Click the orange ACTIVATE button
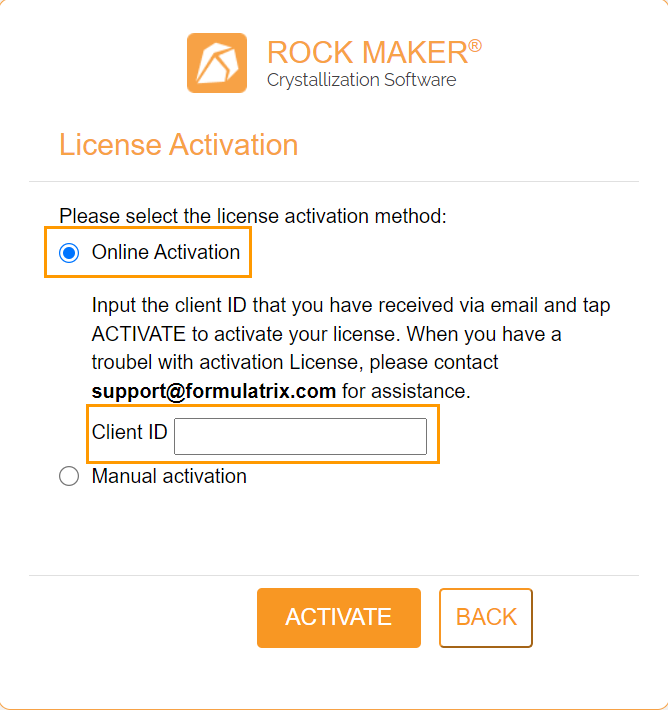Screen dimensions: 668x710 pyautogui.click(x=339, y=618)
